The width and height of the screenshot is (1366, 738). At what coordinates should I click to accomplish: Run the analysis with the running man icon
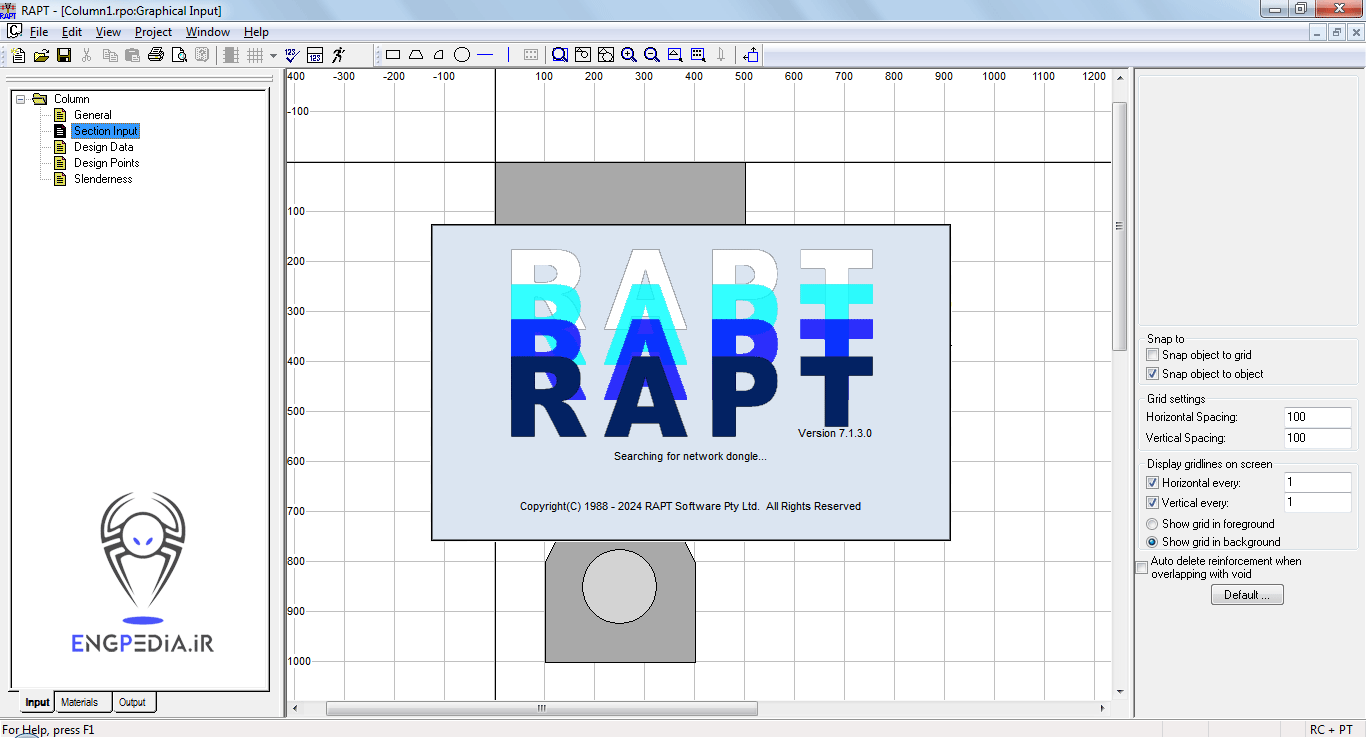(x=340, y=55)
